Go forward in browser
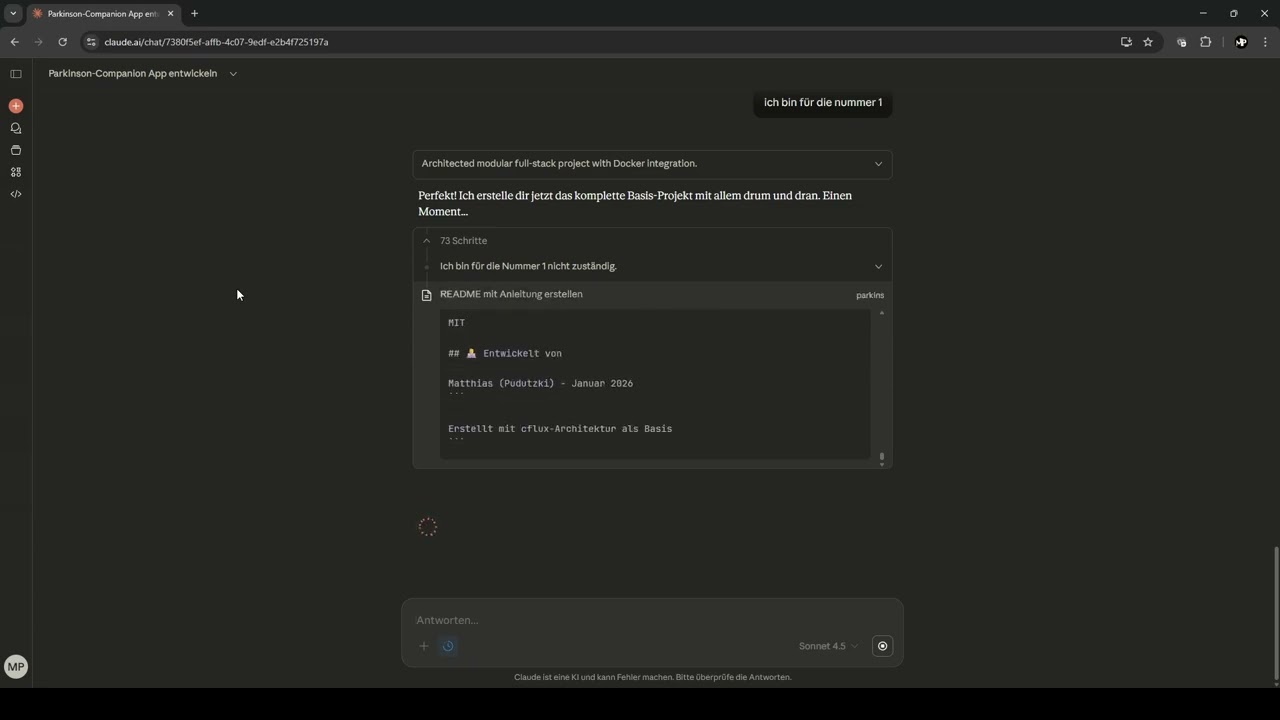This screenshot has width=1280, height=720. pyautogui.click(x=38, y=42)
